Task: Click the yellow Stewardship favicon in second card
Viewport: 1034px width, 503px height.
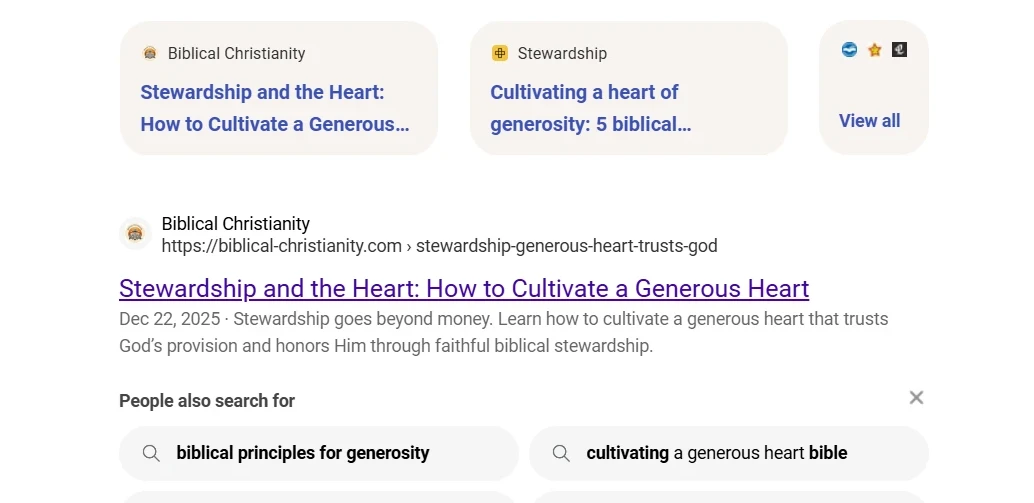Action: pyautogui.click(x=500, y=53)
